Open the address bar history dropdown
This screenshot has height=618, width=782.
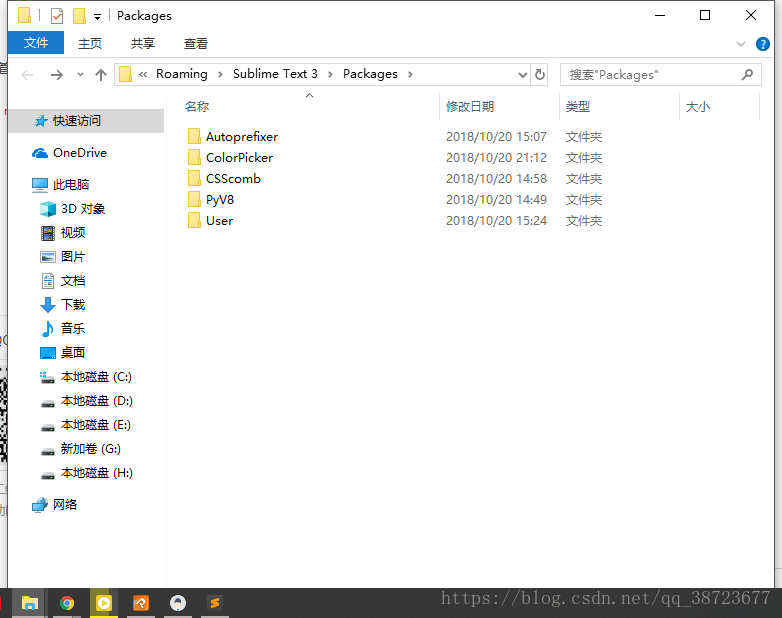coord(523,75)
